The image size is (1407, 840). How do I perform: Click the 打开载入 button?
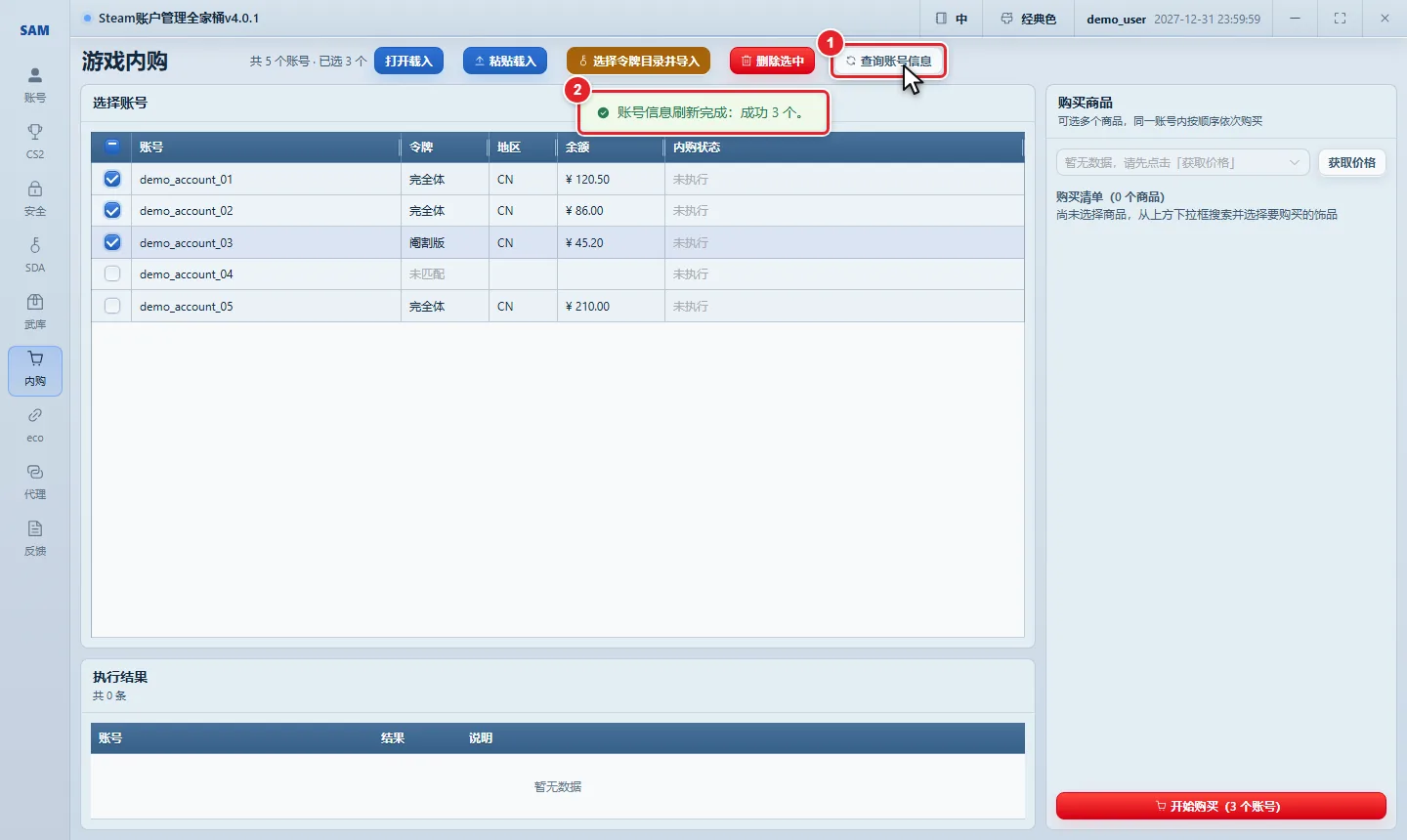pos(408,61)
